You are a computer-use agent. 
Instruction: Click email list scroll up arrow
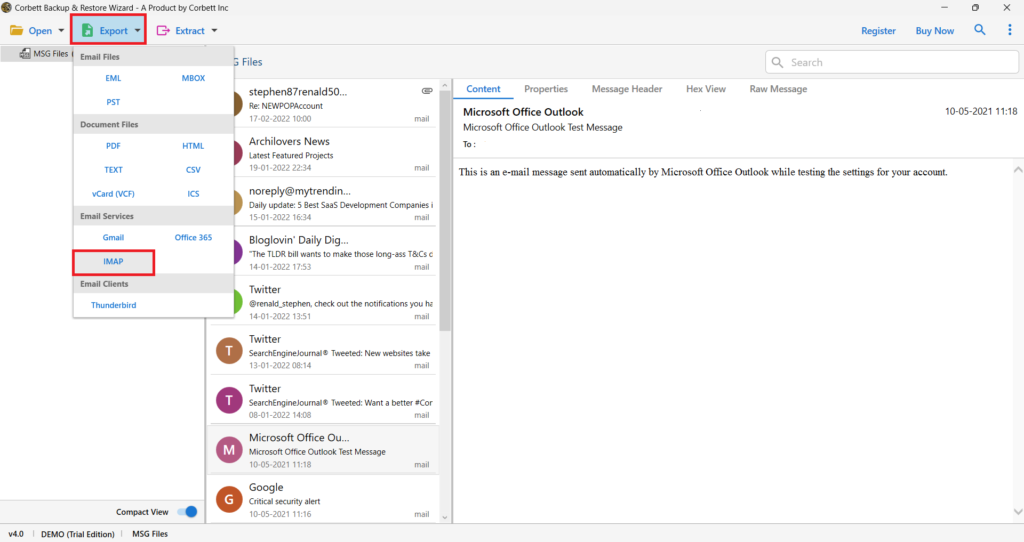click(x=445, y=86)
